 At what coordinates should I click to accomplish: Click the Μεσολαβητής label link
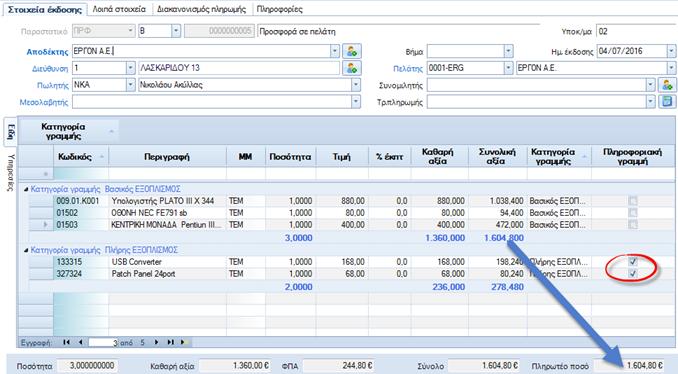tap(44, 102)
